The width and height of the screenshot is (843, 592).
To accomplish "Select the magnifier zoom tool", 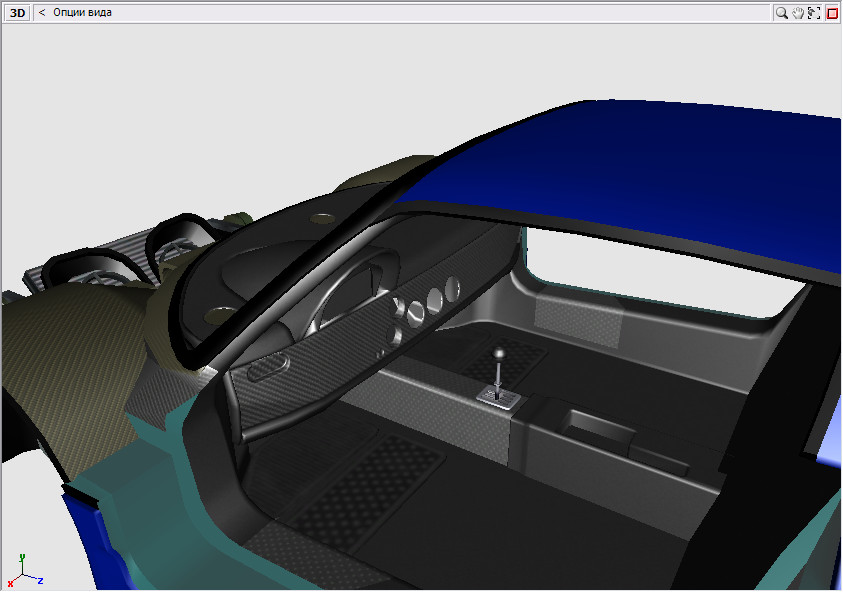I will click(x=781, y=13).
